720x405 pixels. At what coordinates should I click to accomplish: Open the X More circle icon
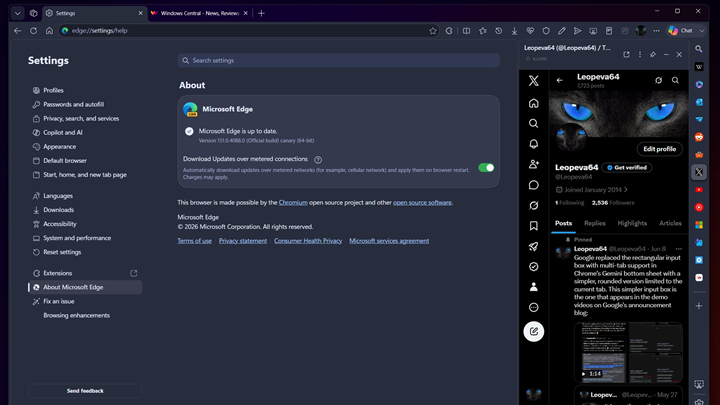pos(533,307)
